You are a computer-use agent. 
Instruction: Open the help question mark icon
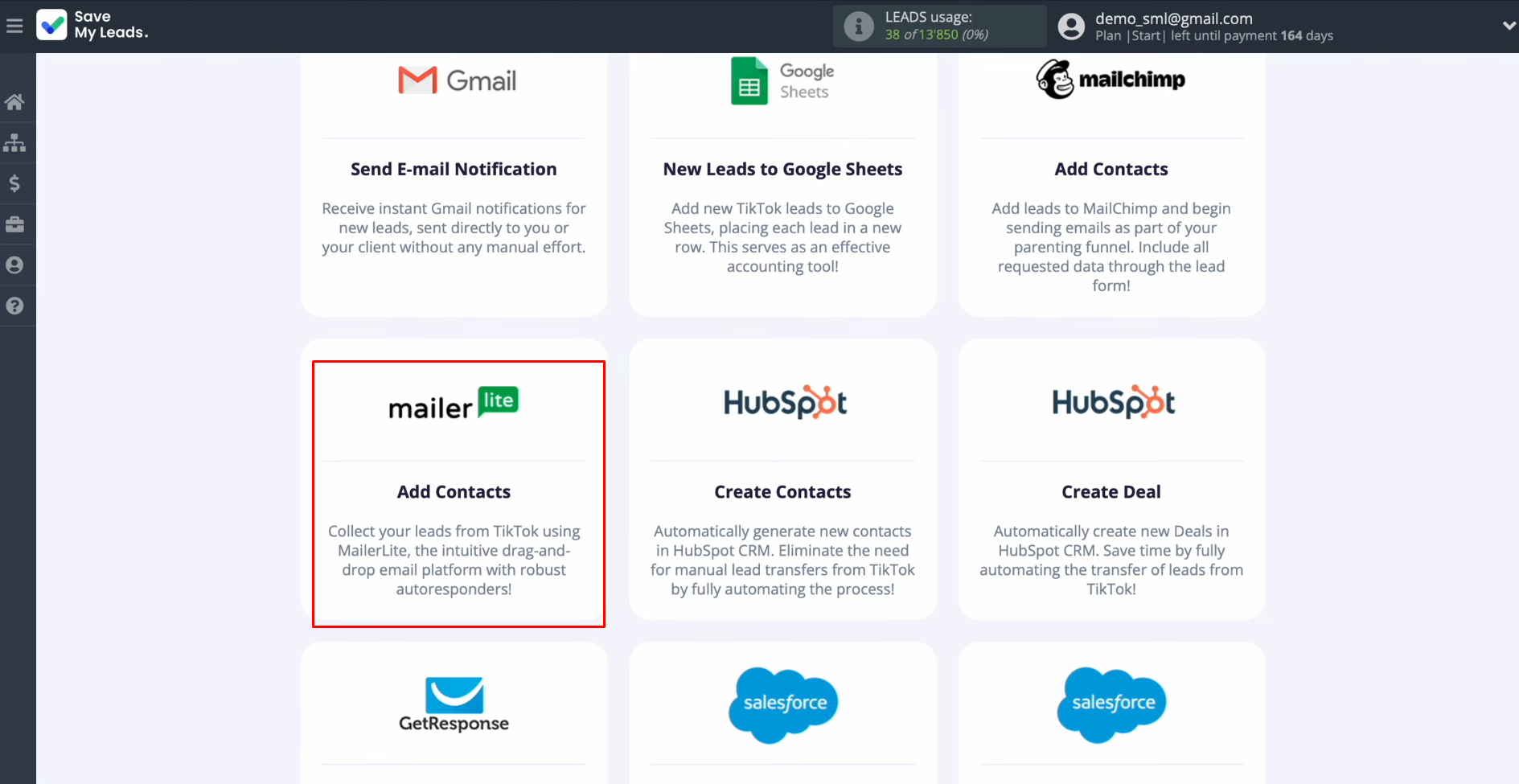click(14, 306)
